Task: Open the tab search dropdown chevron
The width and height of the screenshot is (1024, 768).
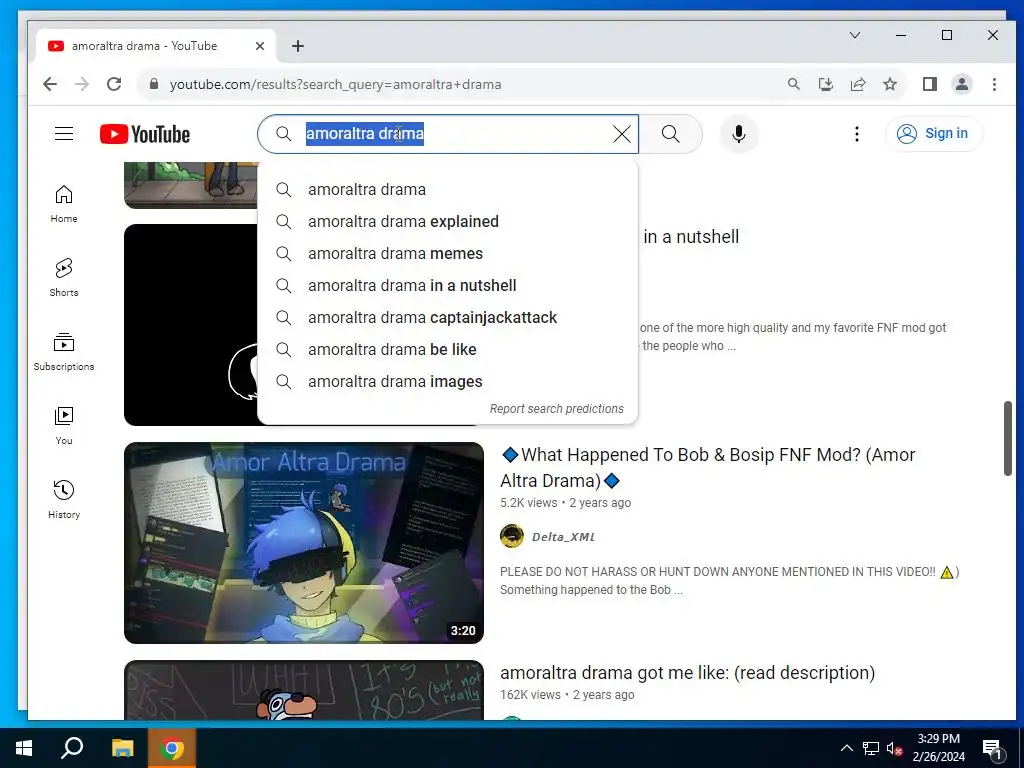Action: pos(855,35)
